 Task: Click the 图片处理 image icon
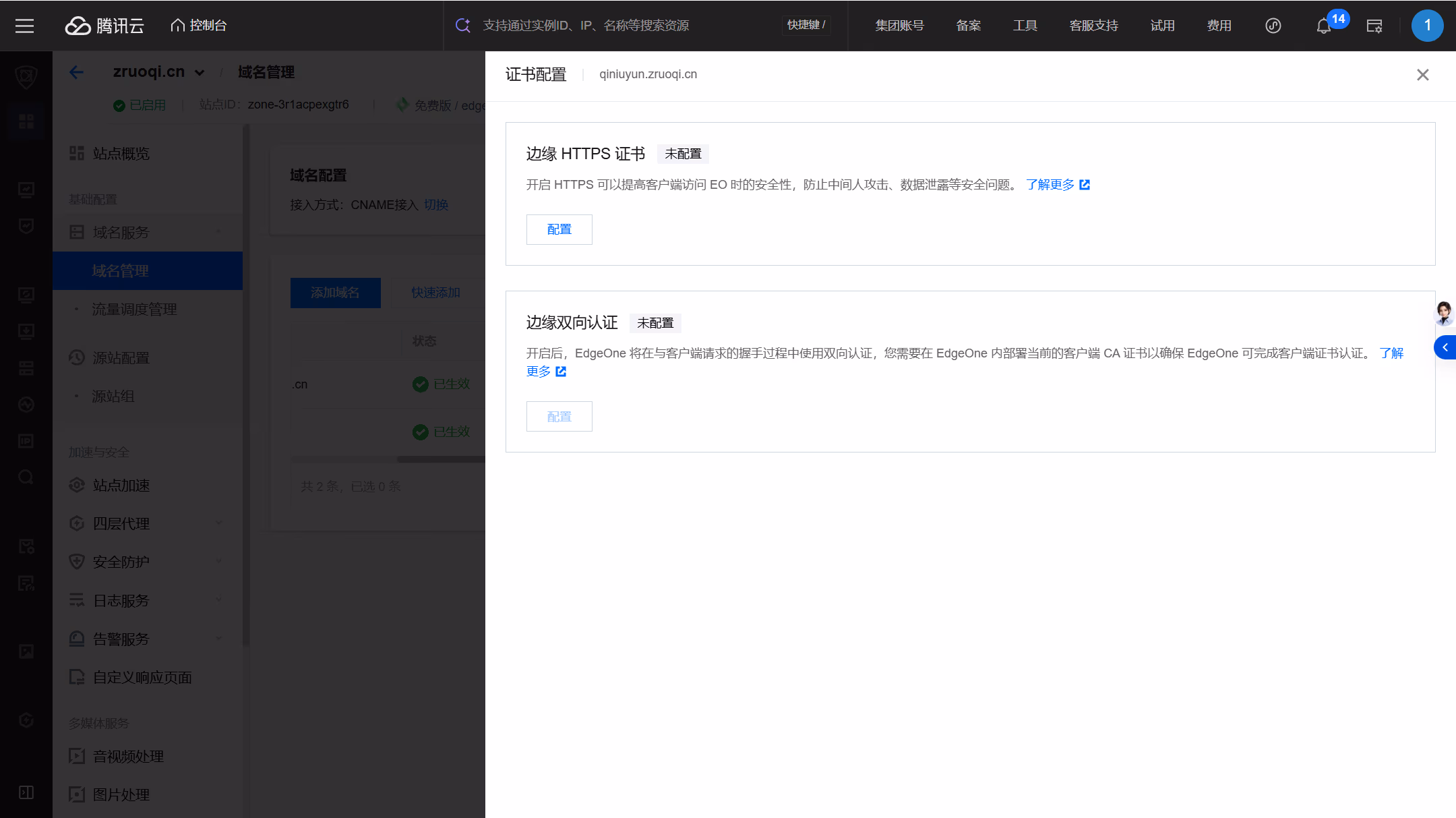(77, 795)
